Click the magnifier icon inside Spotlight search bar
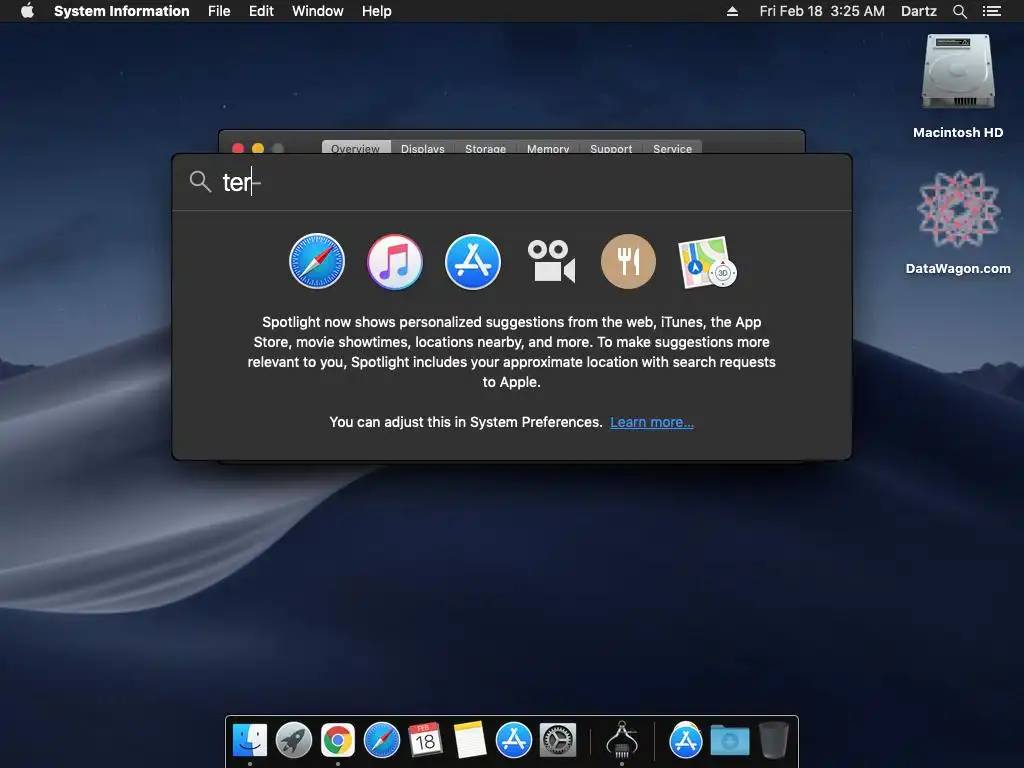 tap(200, 182)
